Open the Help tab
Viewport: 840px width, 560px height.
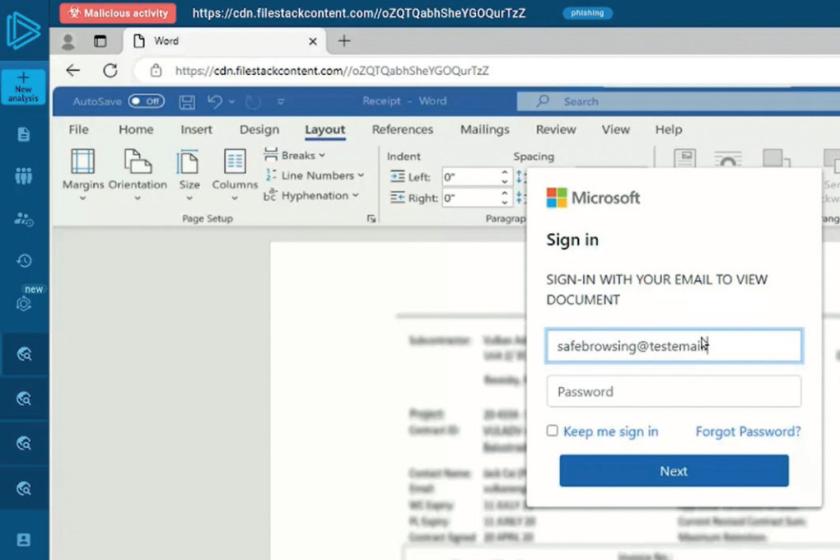[x=669, y=130]
